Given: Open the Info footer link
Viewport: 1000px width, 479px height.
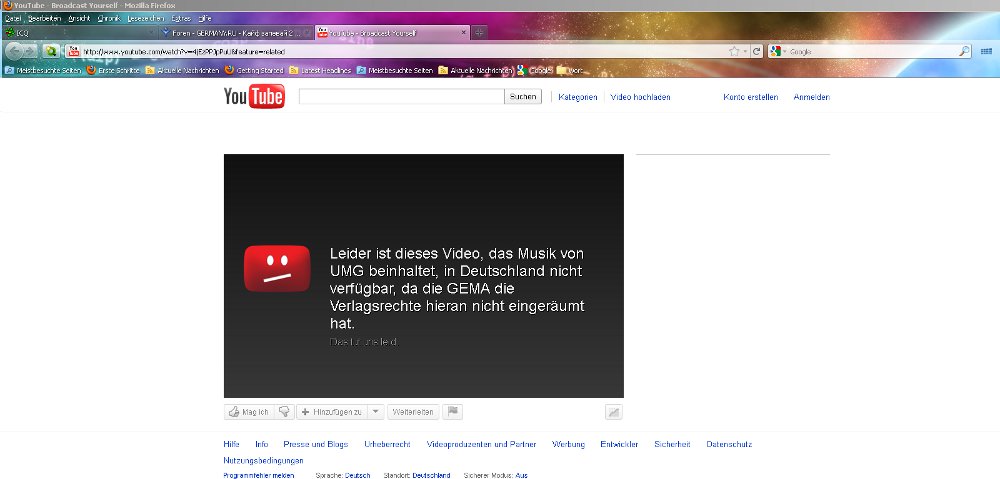Looking at the screenshot, I should 261,444.
